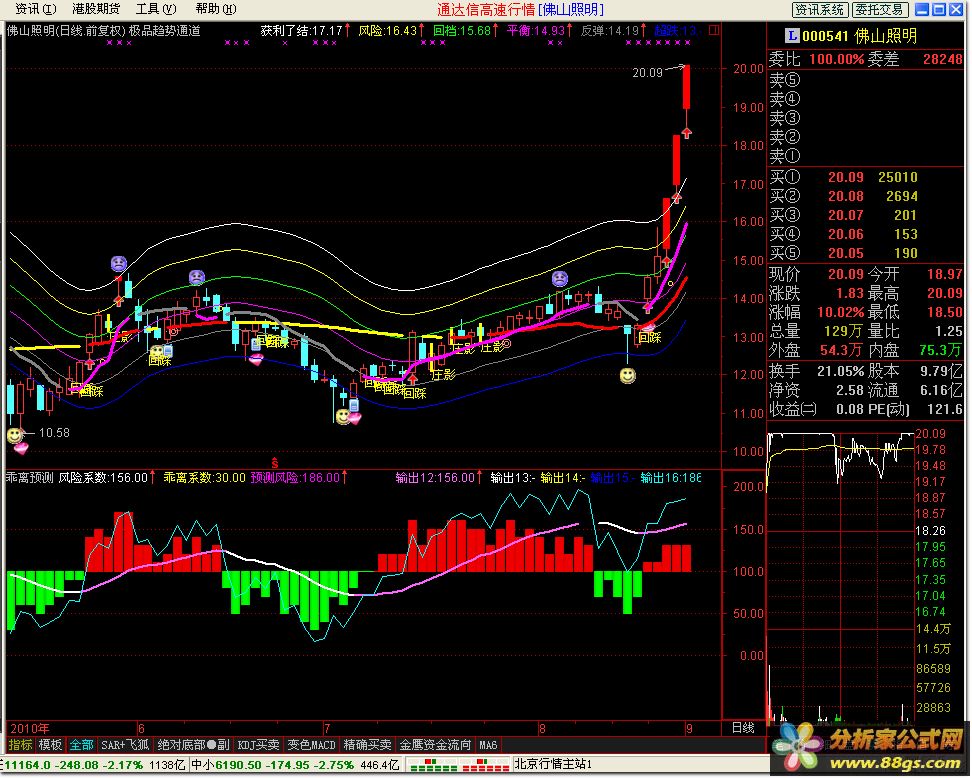
Task: Click the 平衡:14.93 indicator value
Action: pyautogui.click(x=539, y=30)
